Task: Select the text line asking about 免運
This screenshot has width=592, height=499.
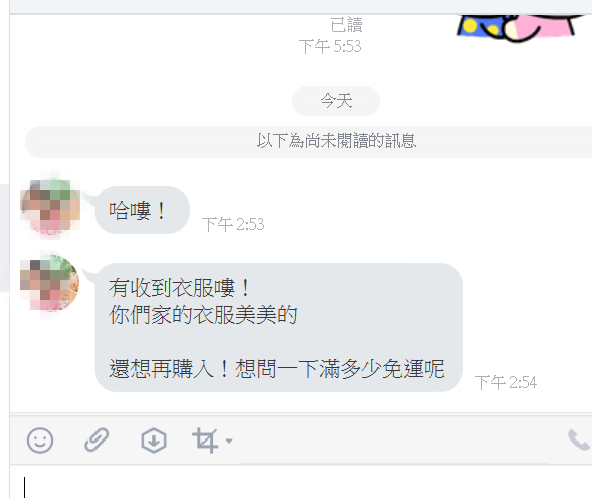Action: [x=277, y=369]
